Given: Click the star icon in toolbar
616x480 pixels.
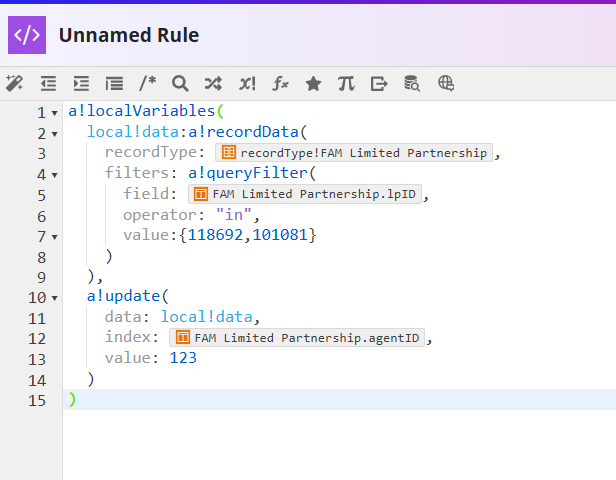Looking at the screenshot, I should (x=313, y=83).
